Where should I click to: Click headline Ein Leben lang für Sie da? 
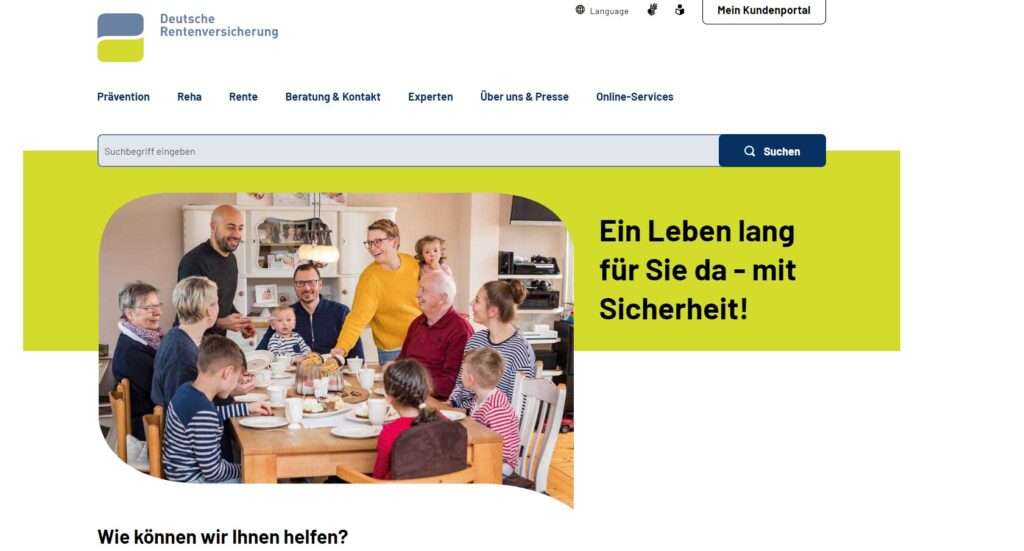point(697,269)
